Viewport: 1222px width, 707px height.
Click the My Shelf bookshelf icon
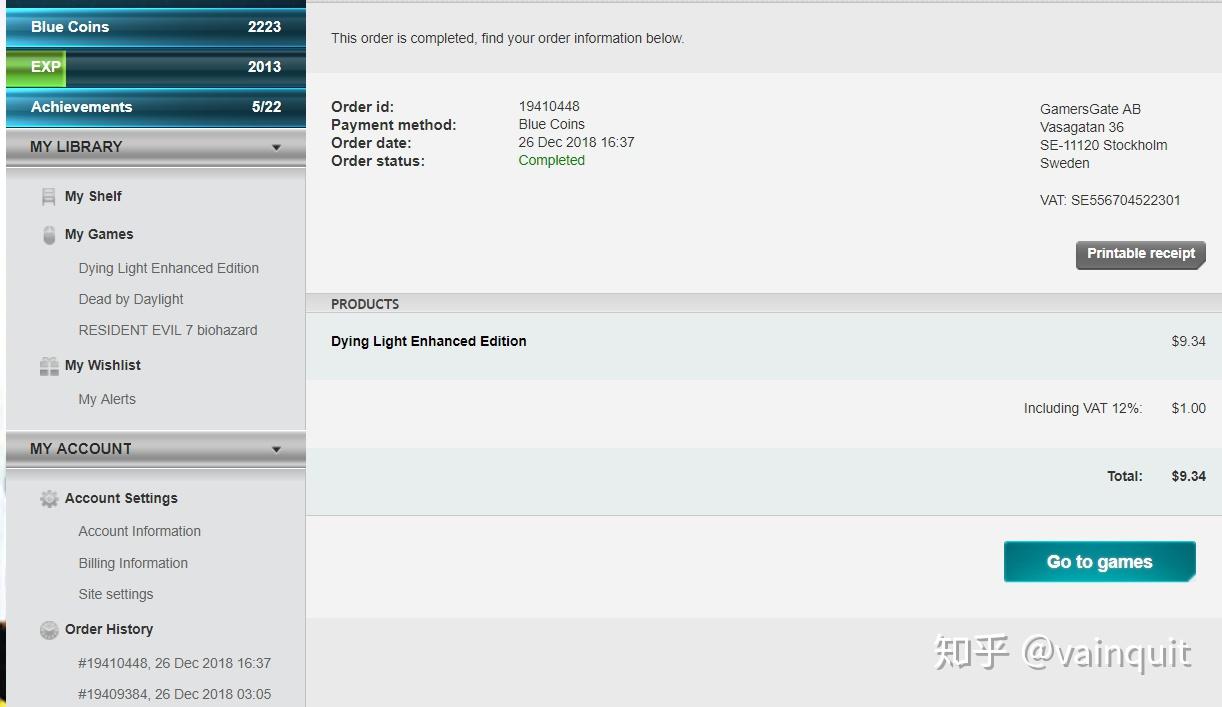[x=48, y=197]
